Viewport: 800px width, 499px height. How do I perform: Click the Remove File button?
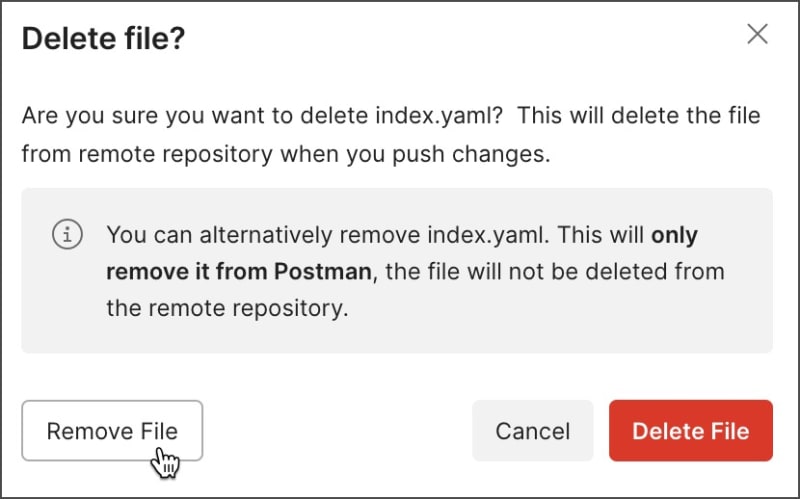112,431
